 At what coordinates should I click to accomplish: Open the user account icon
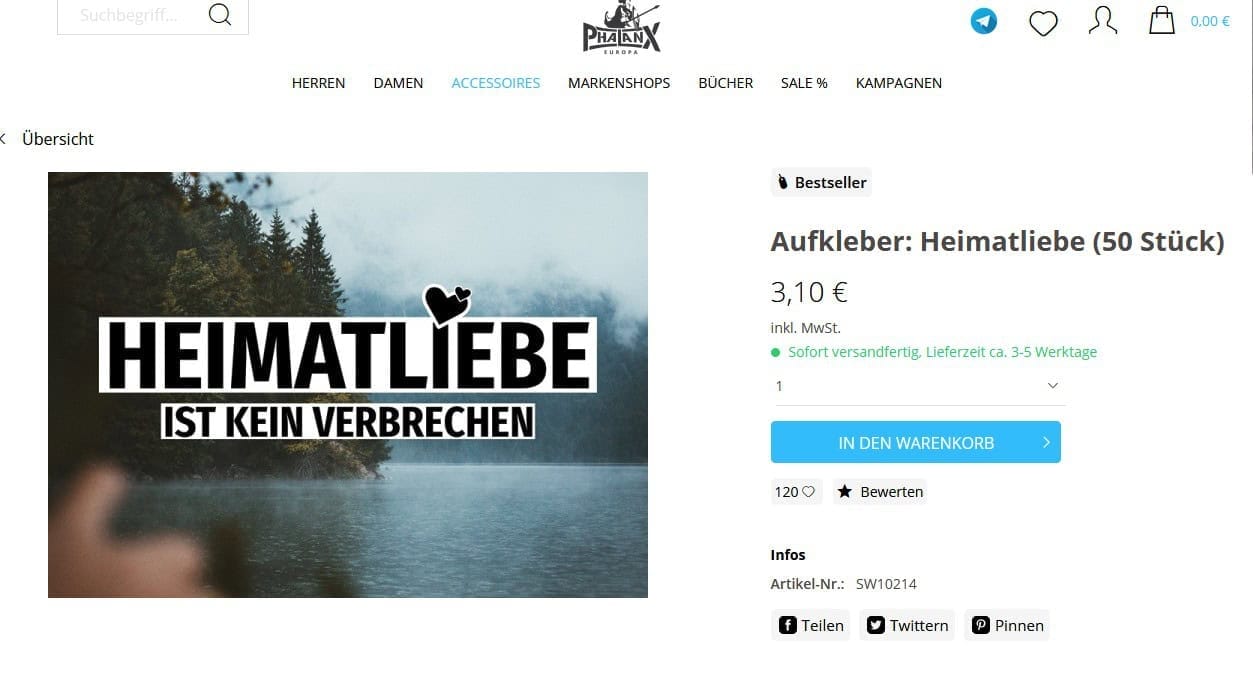pos(1102,20)
